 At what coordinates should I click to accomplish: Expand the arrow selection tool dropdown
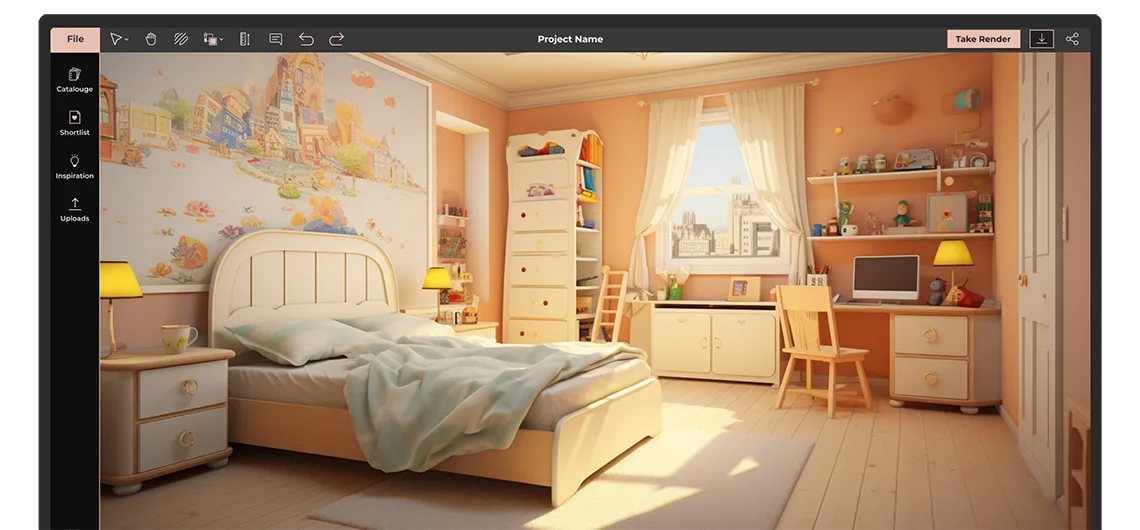pyautogui.click(x=117, y=39)
